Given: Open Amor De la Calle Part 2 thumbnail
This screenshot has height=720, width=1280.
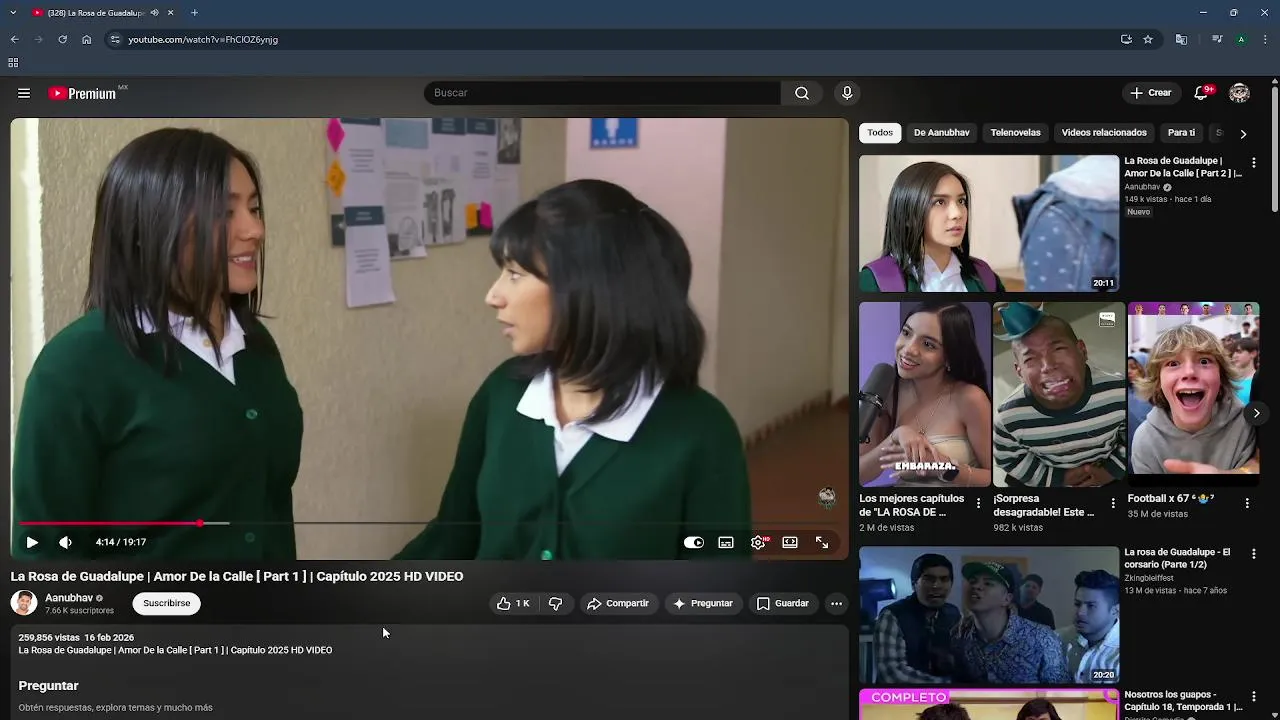Looking at the screenshot, I should coord(989,223).
